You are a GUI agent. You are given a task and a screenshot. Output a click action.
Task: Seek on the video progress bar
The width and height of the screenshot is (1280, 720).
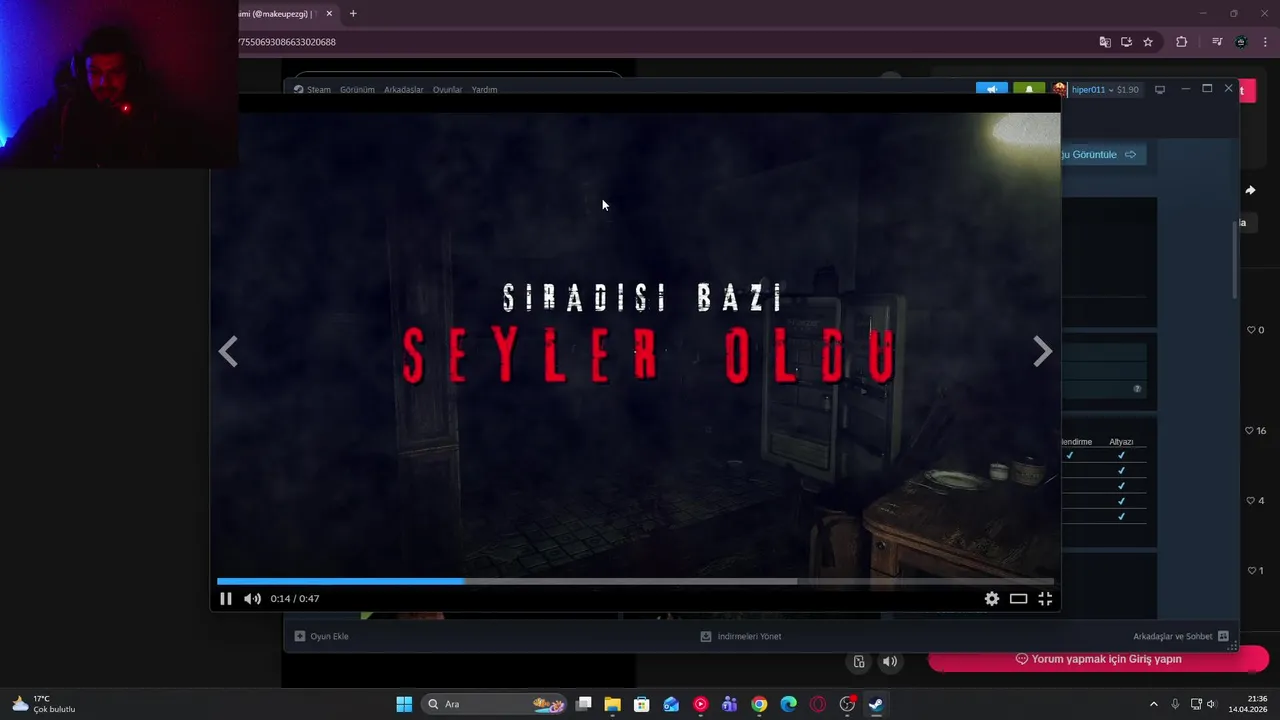click(x=636, y=581)
